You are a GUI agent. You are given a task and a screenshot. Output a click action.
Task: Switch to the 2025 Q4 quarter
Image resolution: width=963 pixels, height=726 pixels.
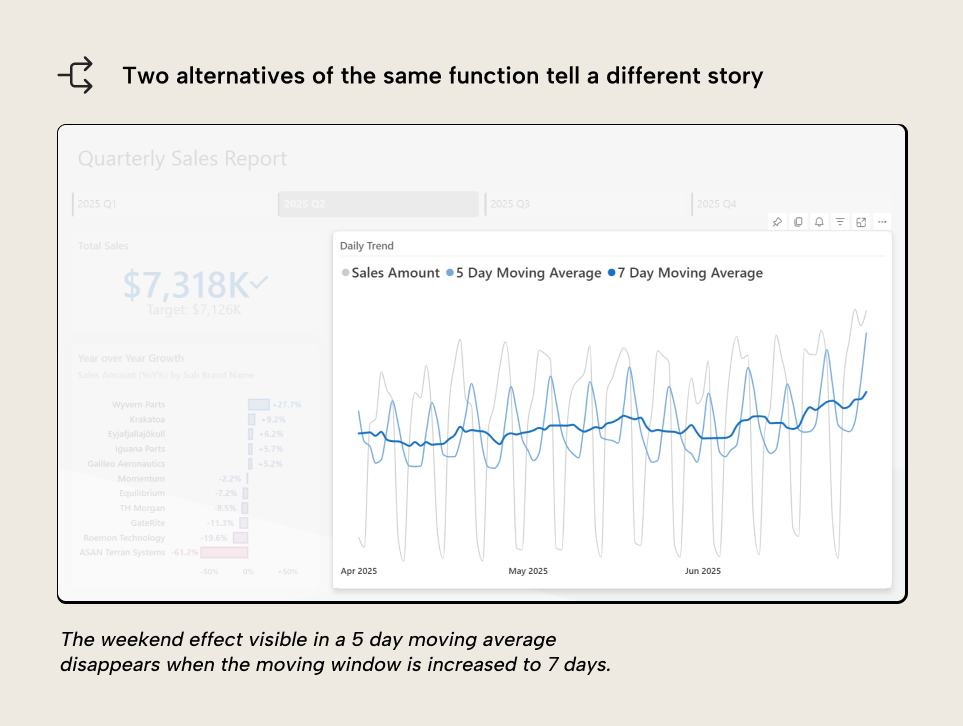(x=716, y=203)
